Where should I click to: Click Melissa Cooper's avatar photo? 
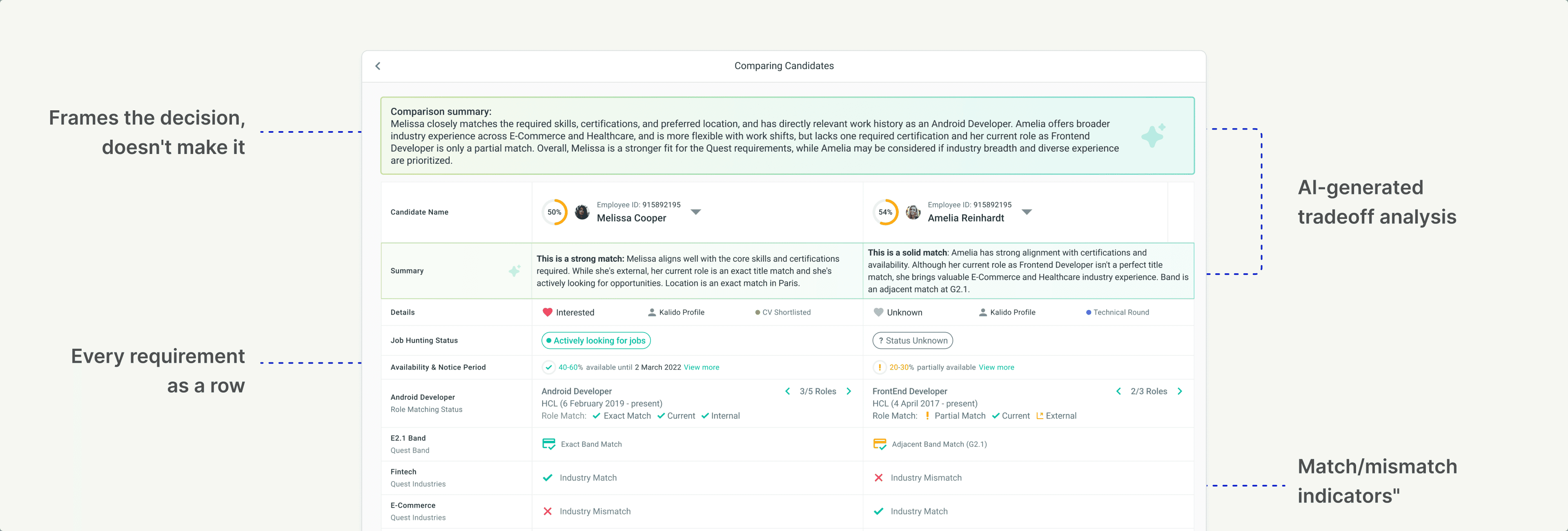point(582,212)
